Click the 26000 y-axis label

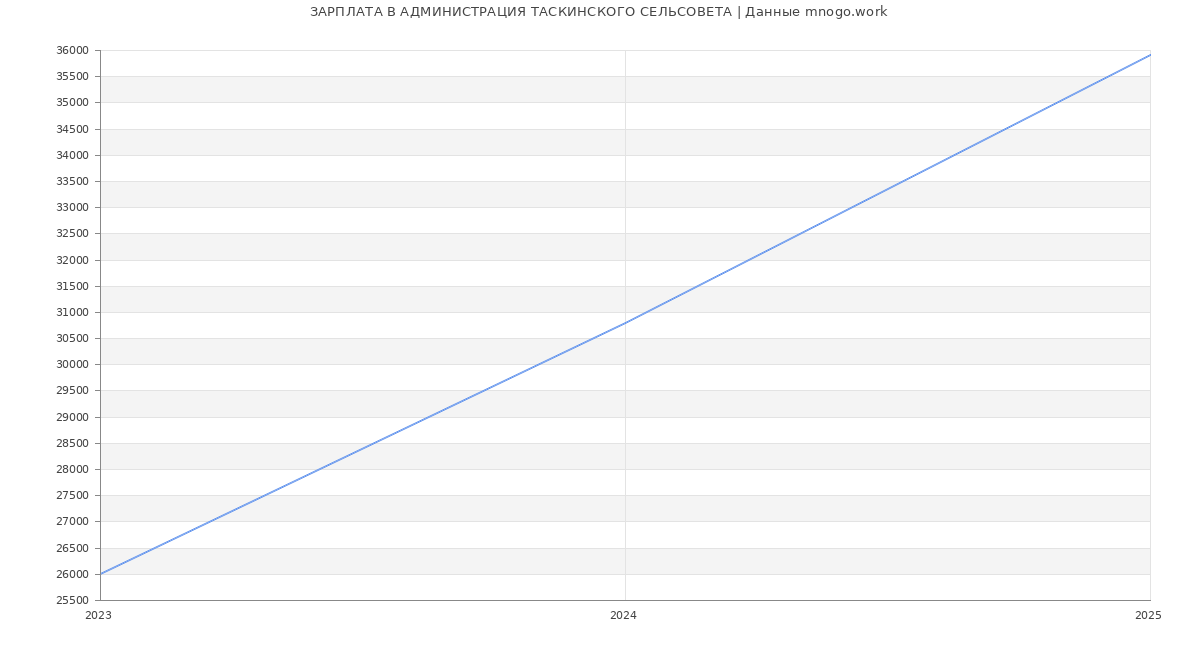click(x=71, y=574)
